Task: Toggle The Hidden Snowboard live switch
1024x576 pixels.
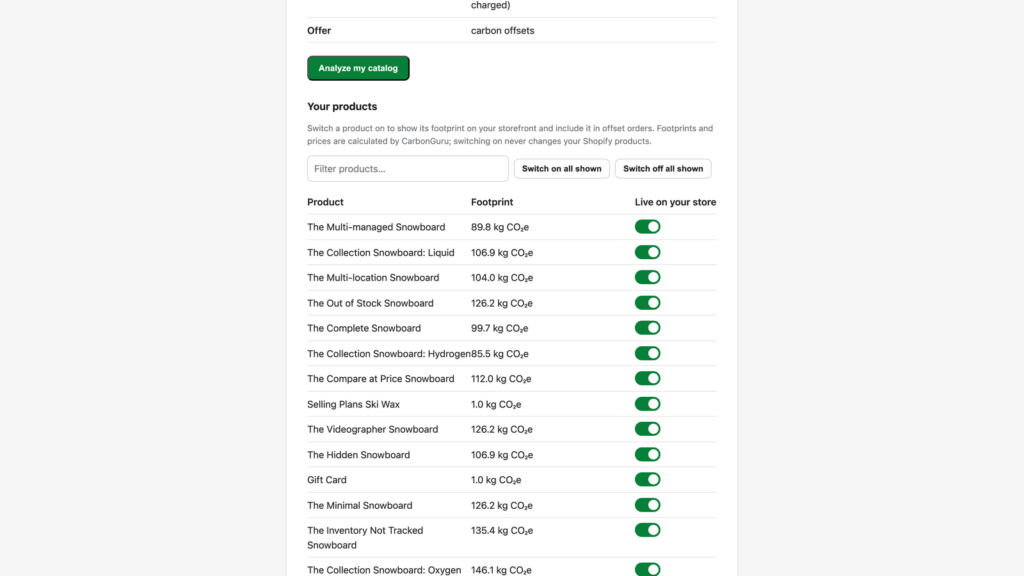Action: click(x=647, y=455)
